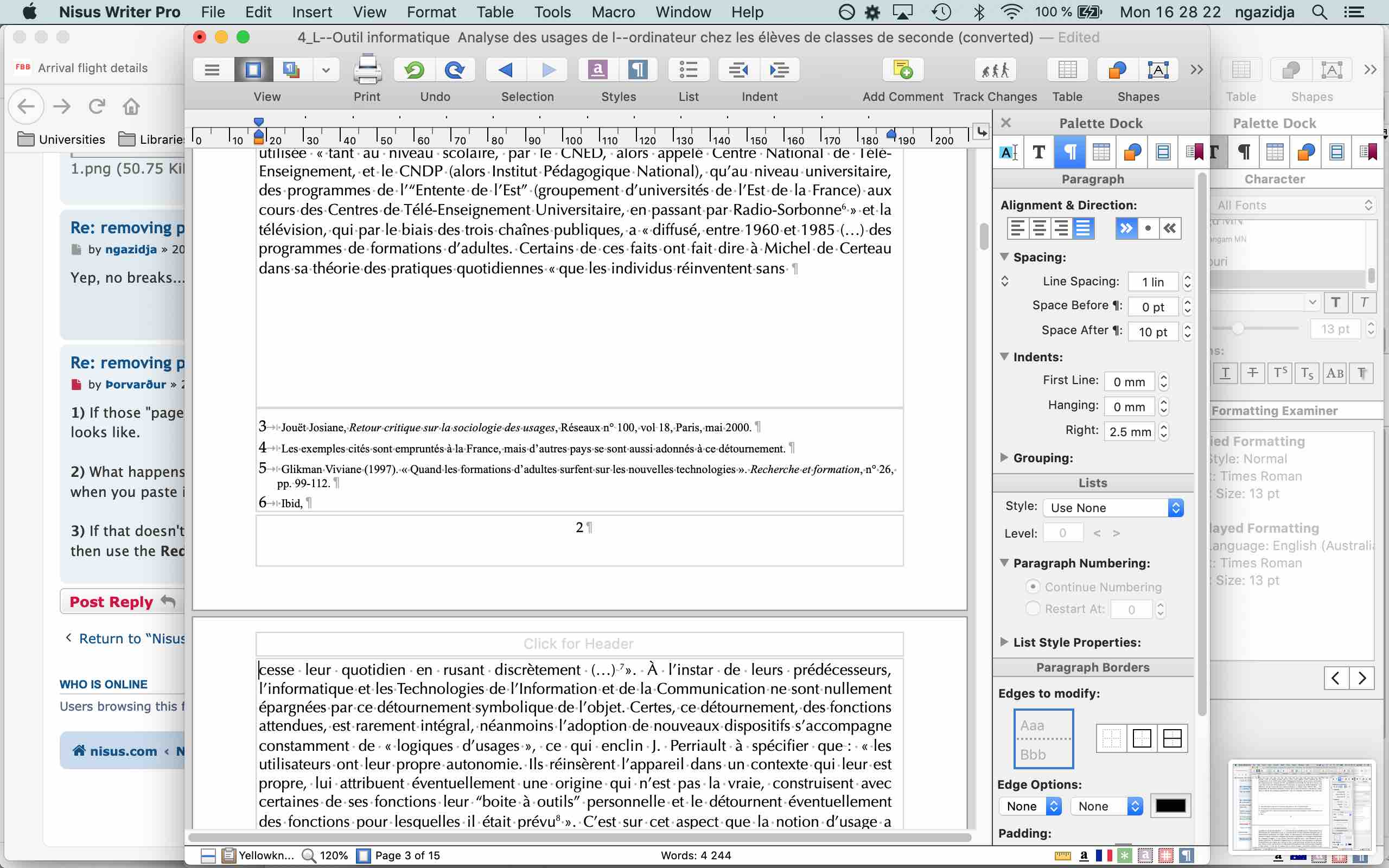Click font size slider in background window
Viewport: 1389px width, 868px height.
coord(1238,328)
